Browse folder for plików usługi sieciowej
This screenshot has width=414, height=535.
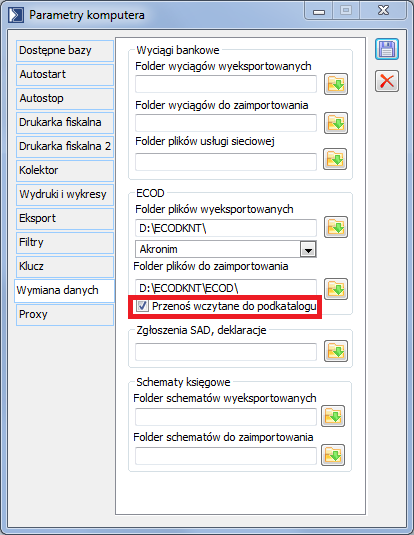335,159
